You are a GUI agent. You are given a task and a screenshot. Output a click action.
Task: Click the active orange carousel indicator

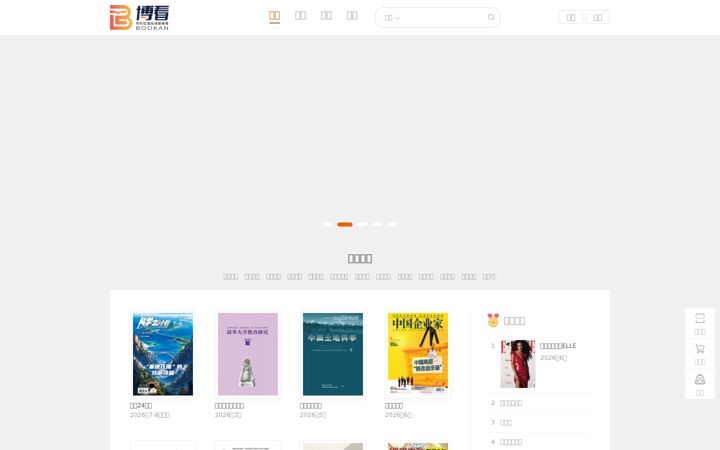point(345,224)
